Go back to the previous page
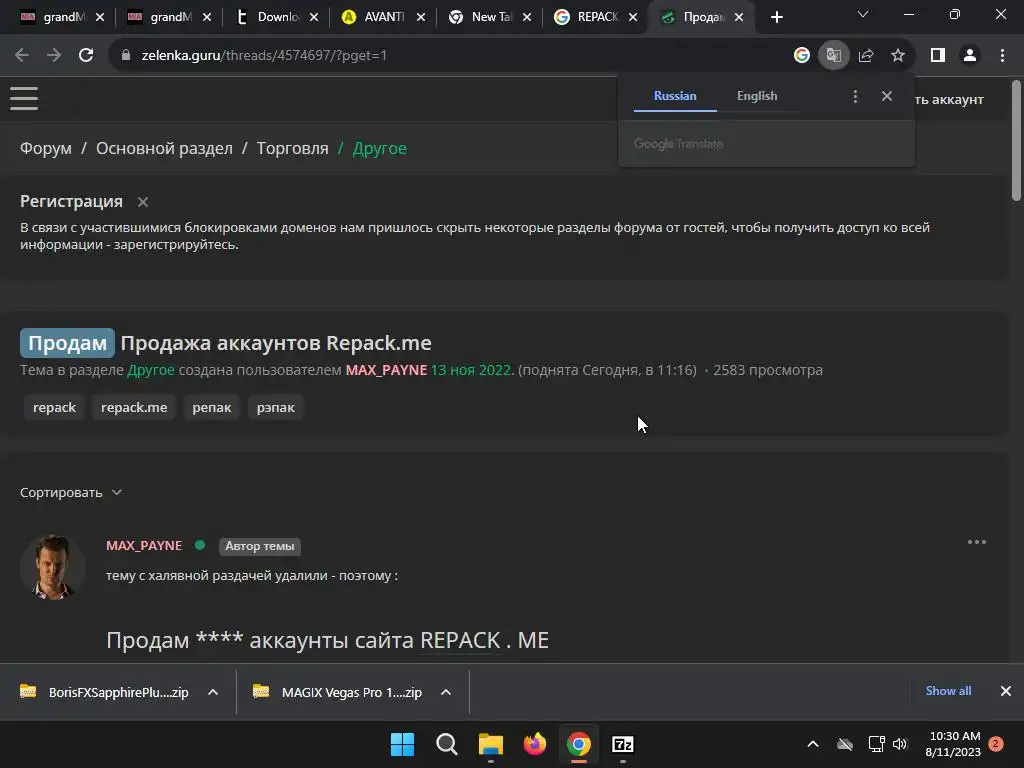 [x=22, y=56]
